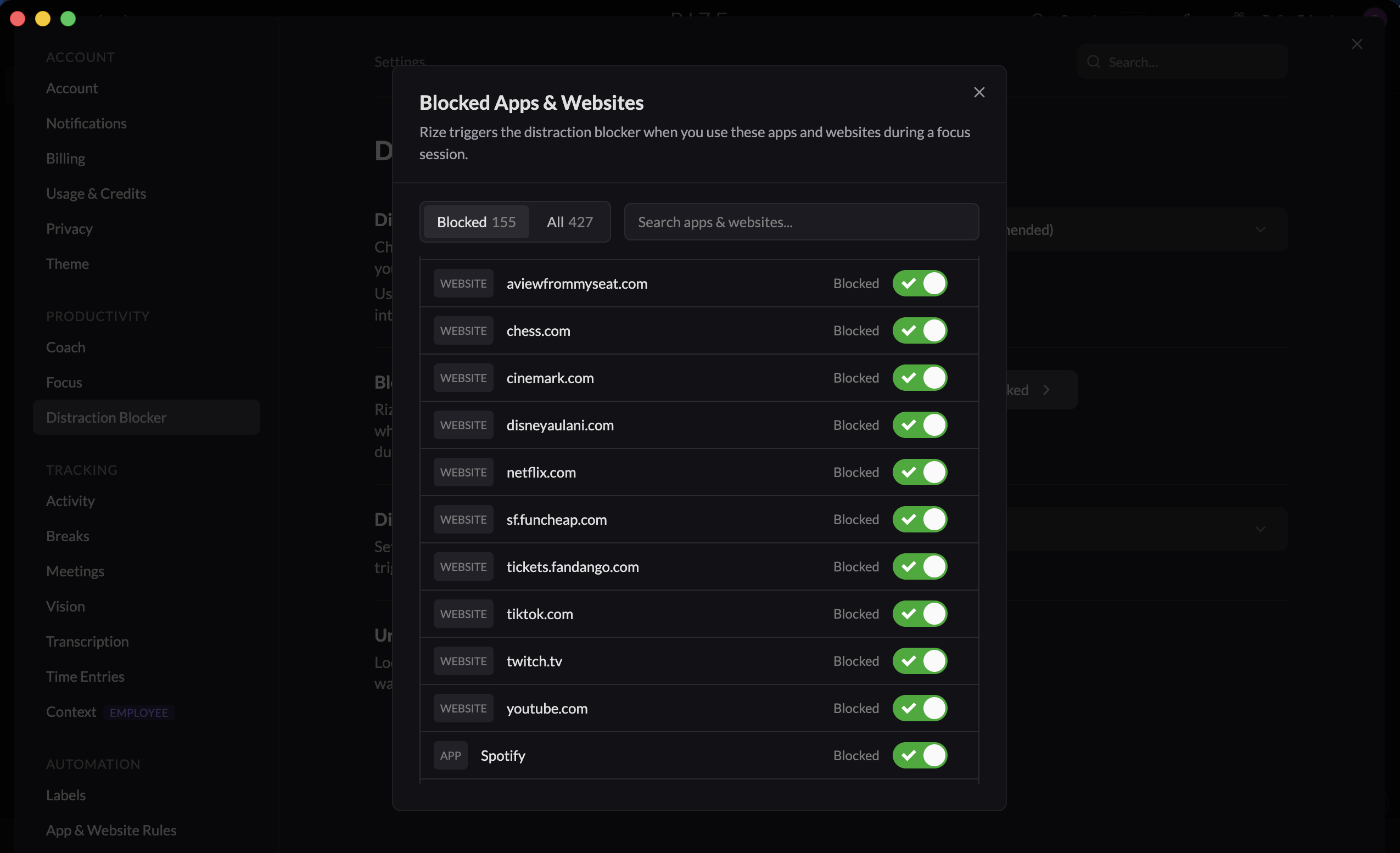This screenshot has width=1400, height=853.
Task: Toggle off blocking for chess.com
Action: pos(919,330)
